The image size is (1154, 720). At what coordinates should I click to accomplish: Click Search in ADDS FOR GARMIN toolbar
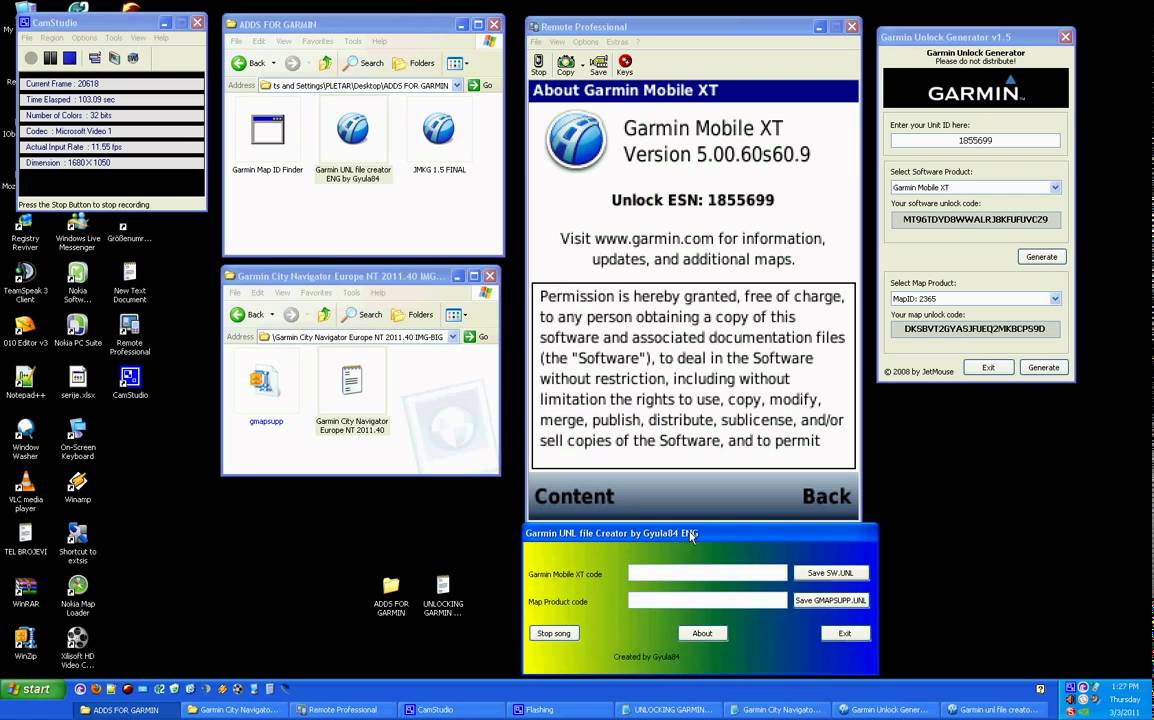364,63
